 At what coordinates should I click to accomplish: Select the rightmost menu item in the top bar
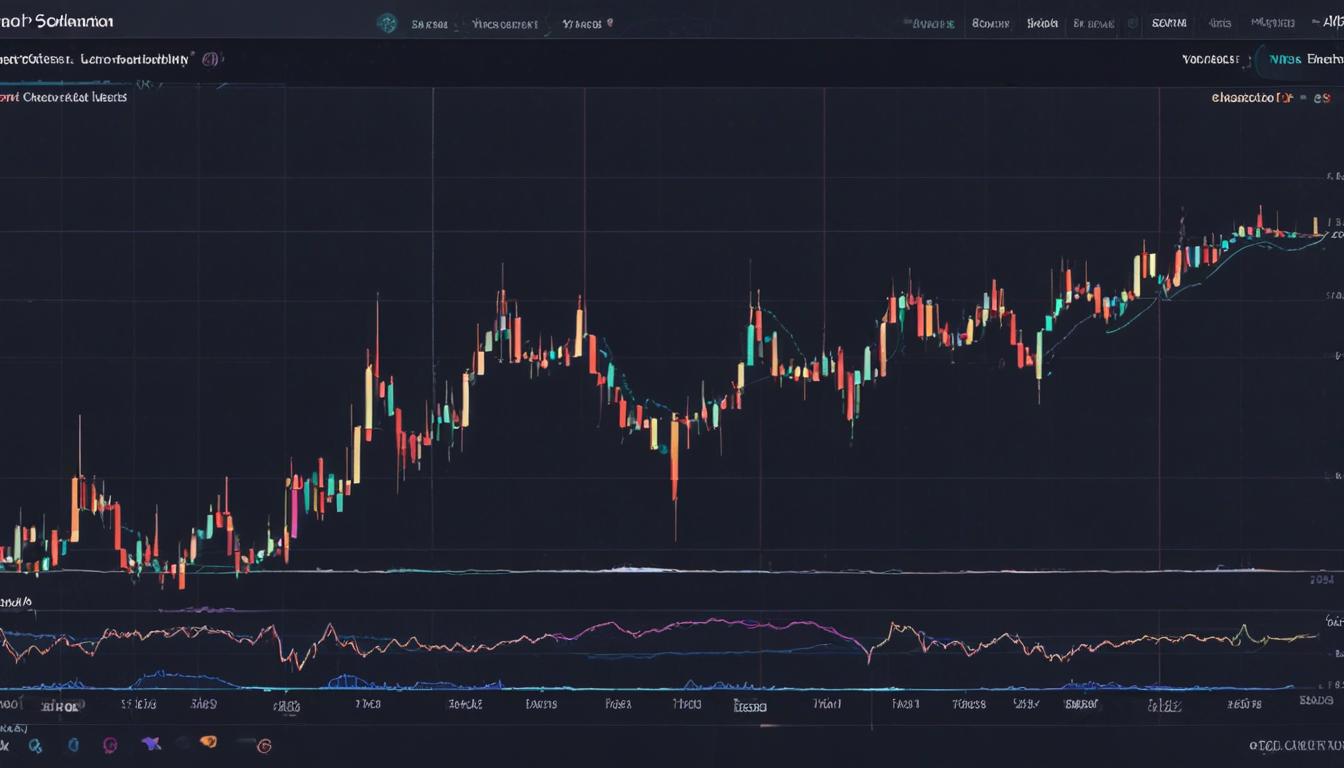pos(1333,22)
